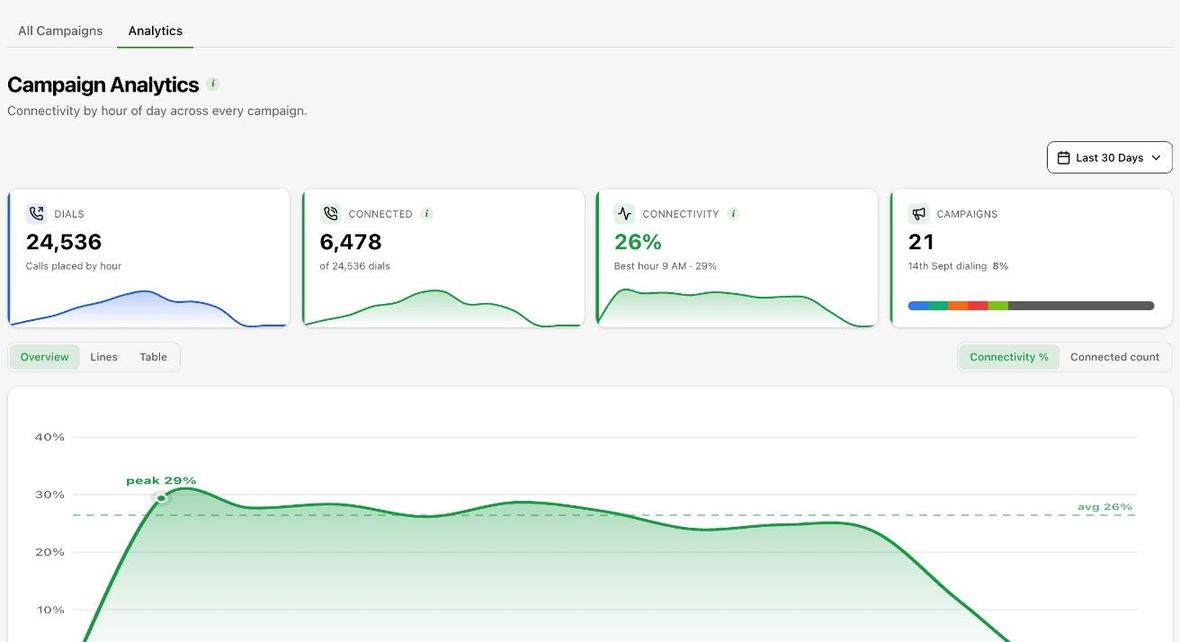Screen dimensions: 1180x642
Task: Select the Analytics tab
Action: 155,31
